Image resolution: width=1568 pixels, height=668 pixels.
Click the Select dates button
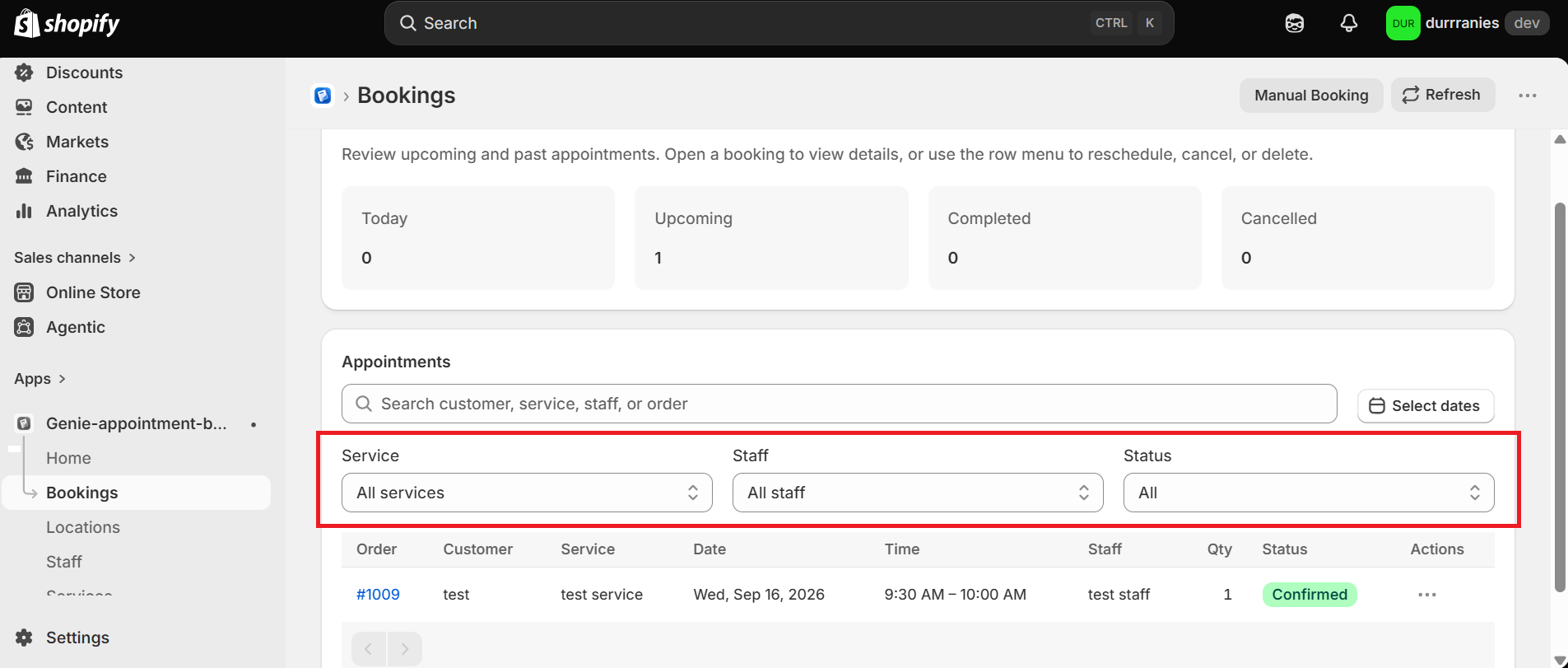click(x=1426, y=406)
